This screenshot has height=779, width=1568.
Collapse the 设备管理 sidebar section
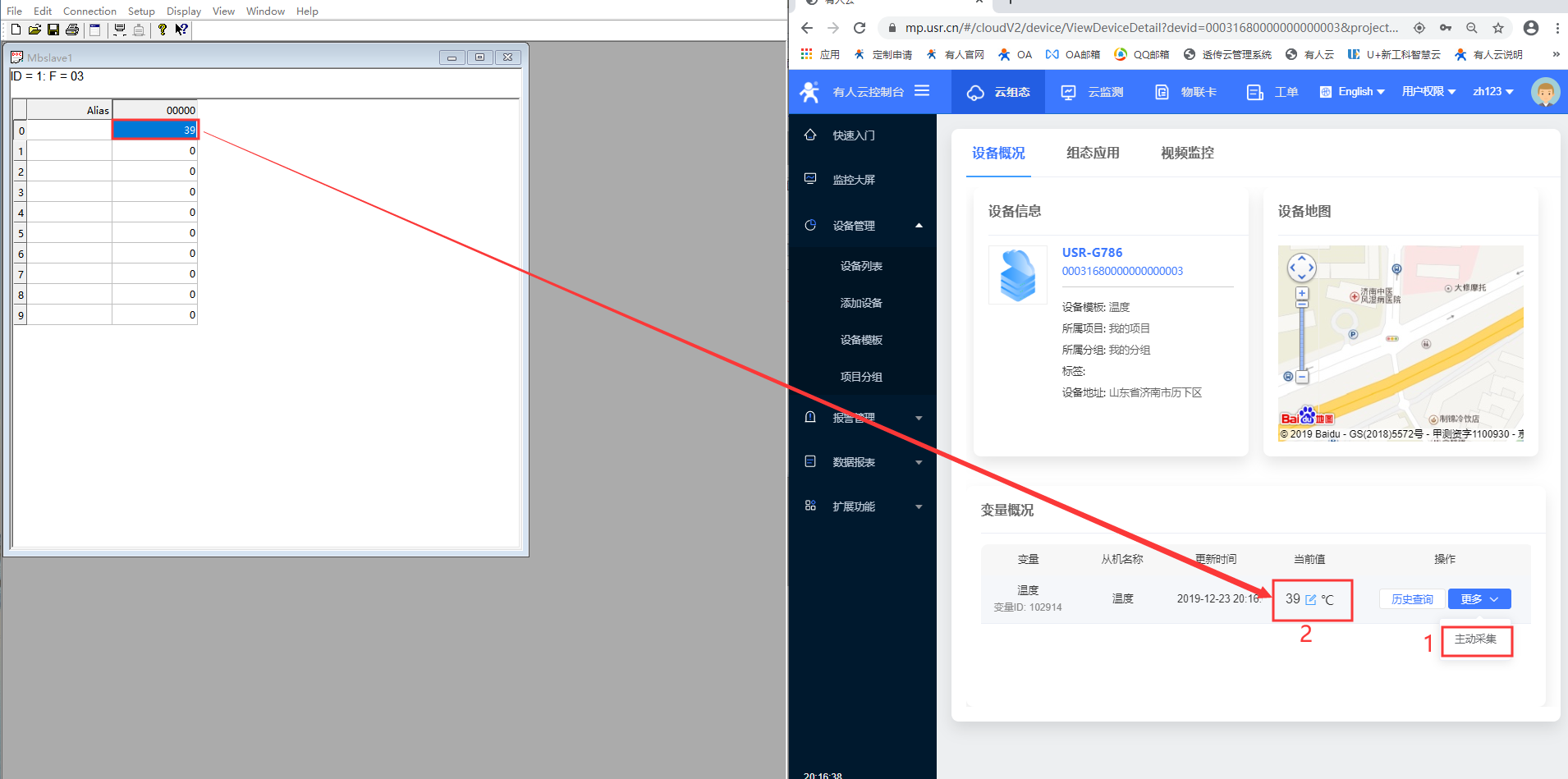click(919, 226)
